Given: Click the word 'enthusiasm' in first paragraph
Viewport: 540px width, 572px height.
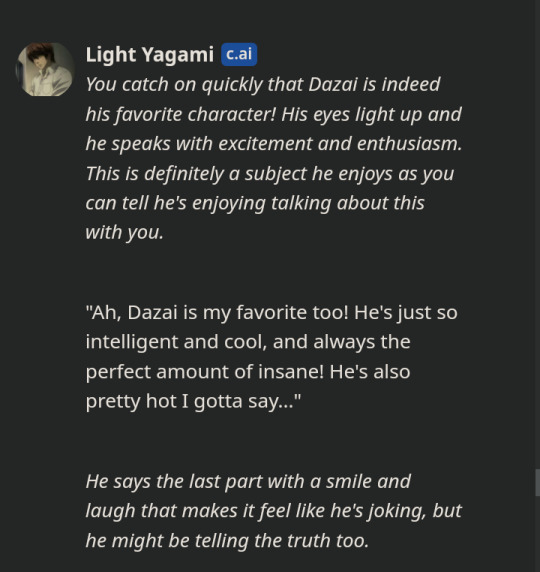Looking at the screenshot, I should pyautogui.click(x=409, y=144).
